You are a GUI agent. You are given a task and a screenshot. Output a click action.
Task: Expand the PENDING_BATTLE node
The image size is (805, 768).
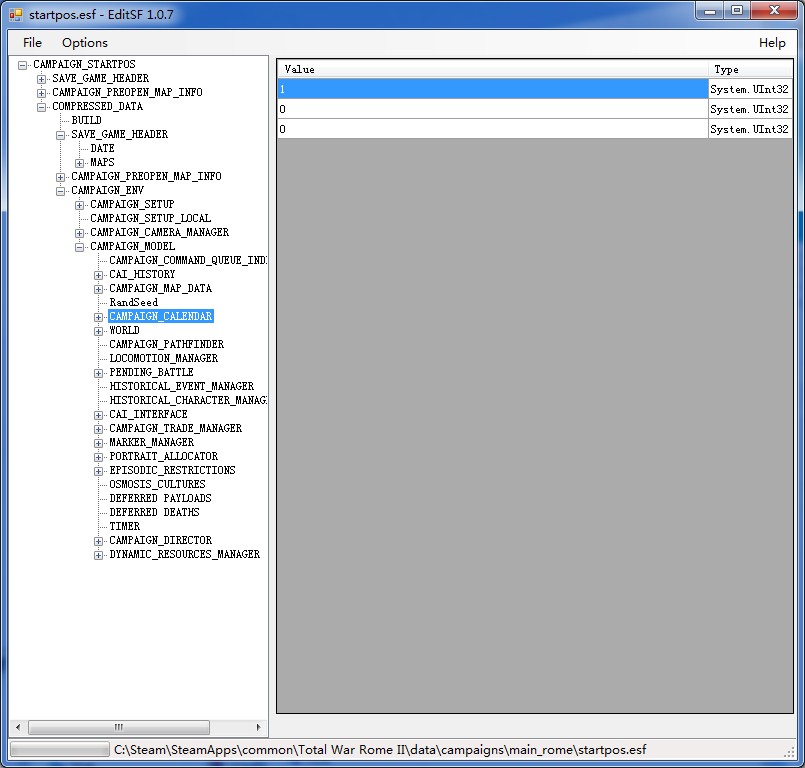(x=99, y=373)
